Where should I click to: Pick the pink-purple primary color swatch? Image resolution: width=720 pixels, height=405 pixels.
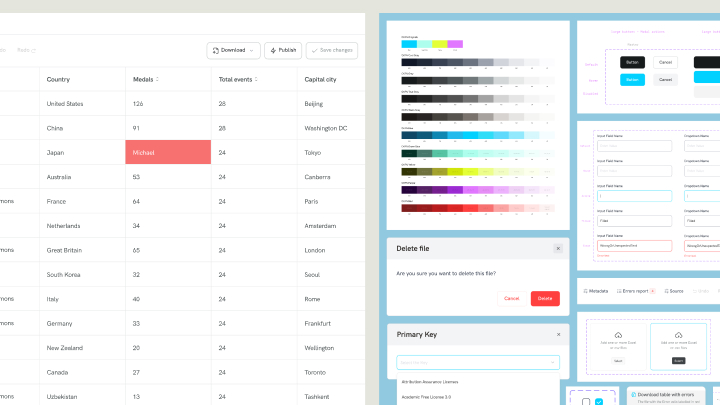coord(455,44)
